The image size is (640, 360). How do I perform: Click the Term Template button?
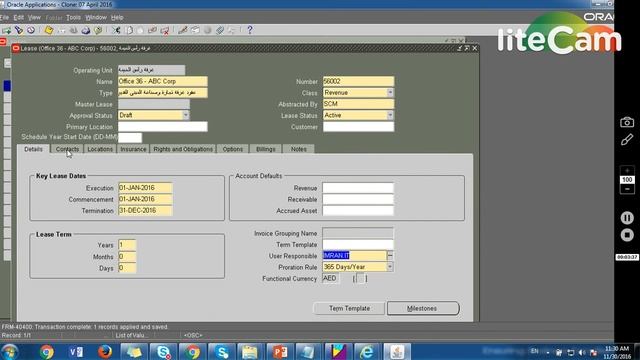tap(349, 309)
